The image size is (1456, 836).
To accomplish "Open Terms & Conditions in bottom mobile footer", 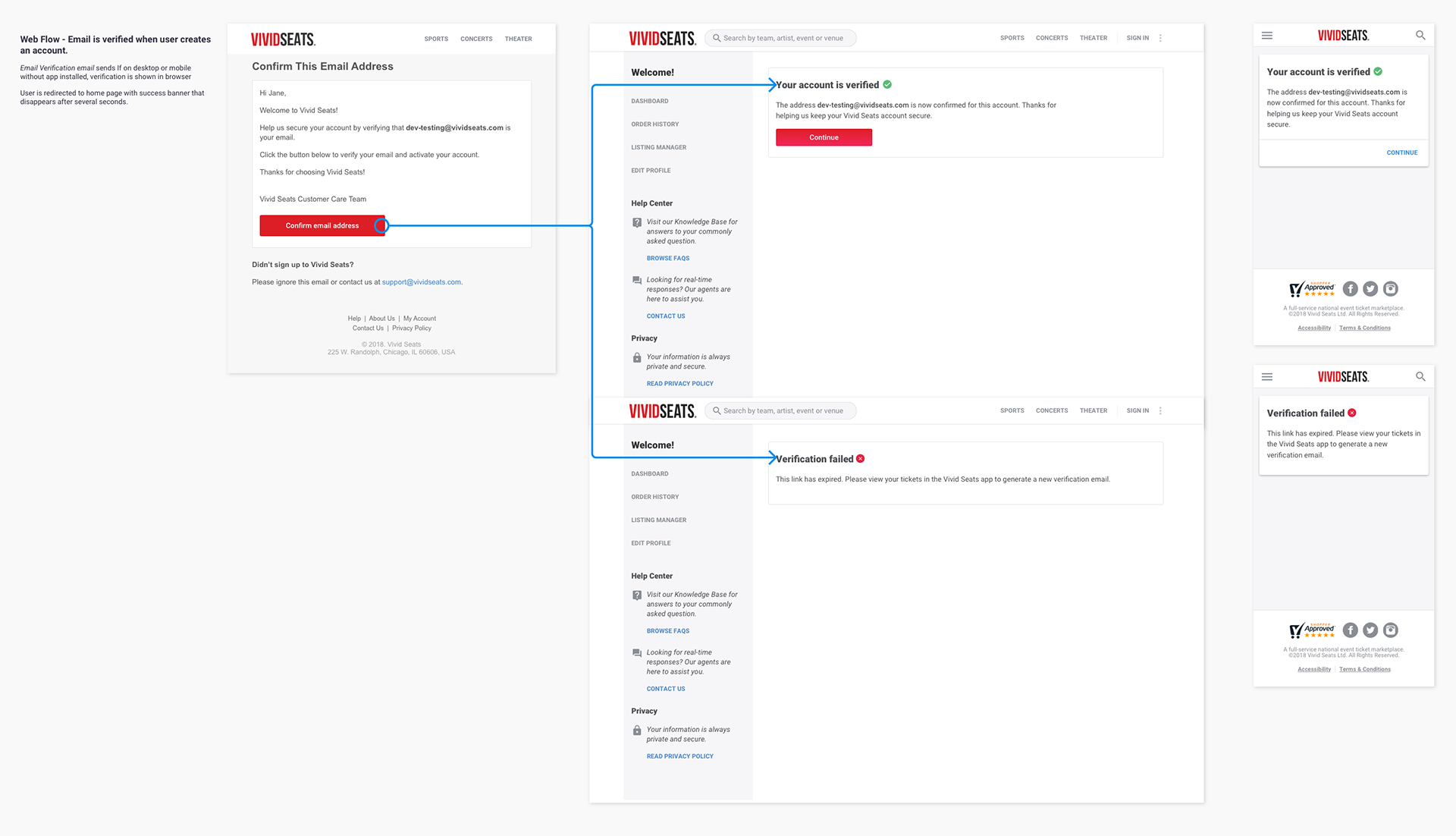I will pos(1365,670).
